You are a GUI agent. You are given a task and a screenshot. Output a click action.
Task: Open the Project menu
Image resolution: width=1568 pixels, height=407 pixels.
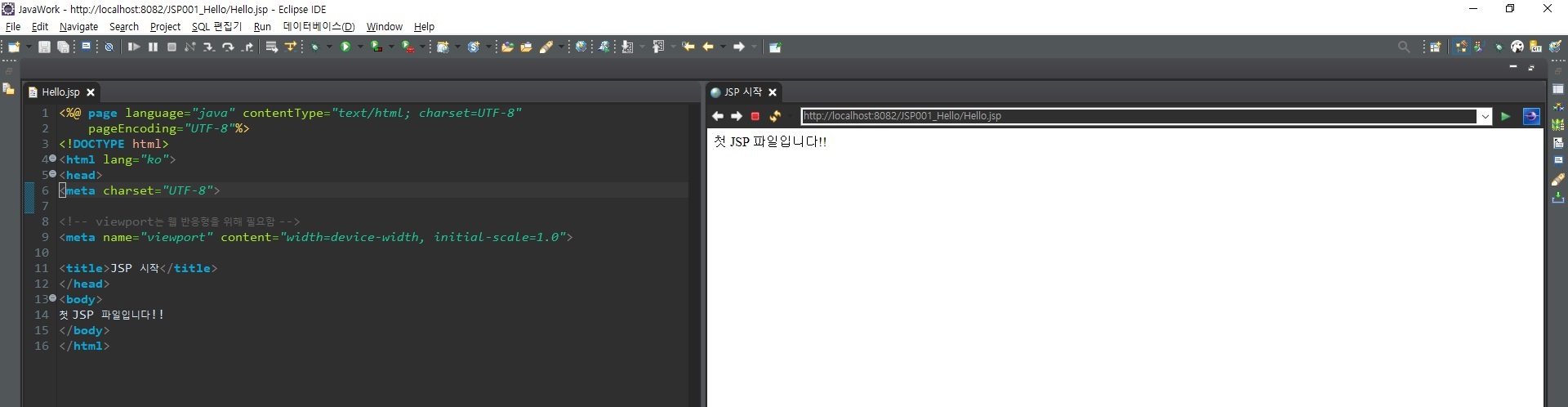tap(165, 27)
